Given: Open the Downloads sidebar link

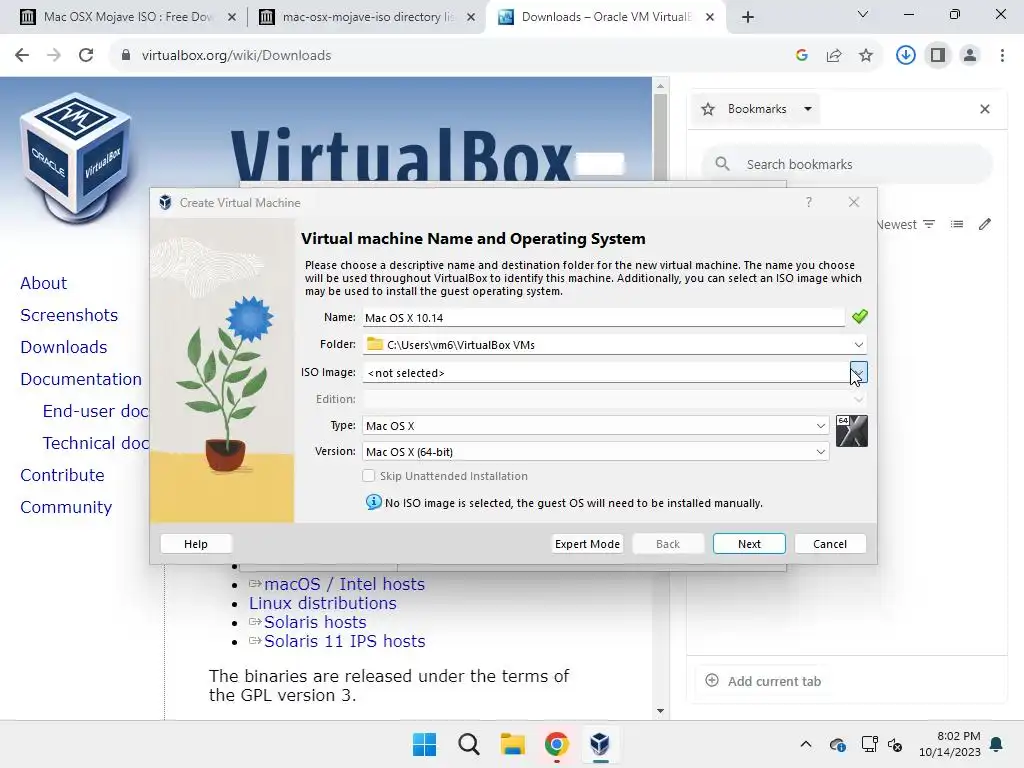Looking at the screenshot, I should click(x=64, y=347).
